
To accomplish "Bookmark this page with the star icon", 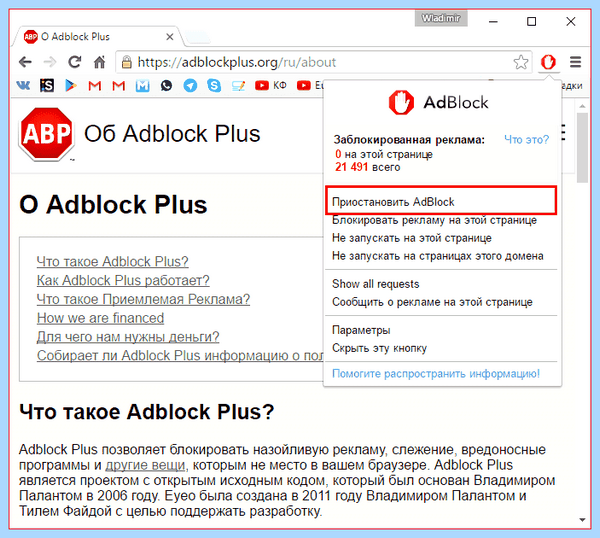I will (x=521, y=62).
